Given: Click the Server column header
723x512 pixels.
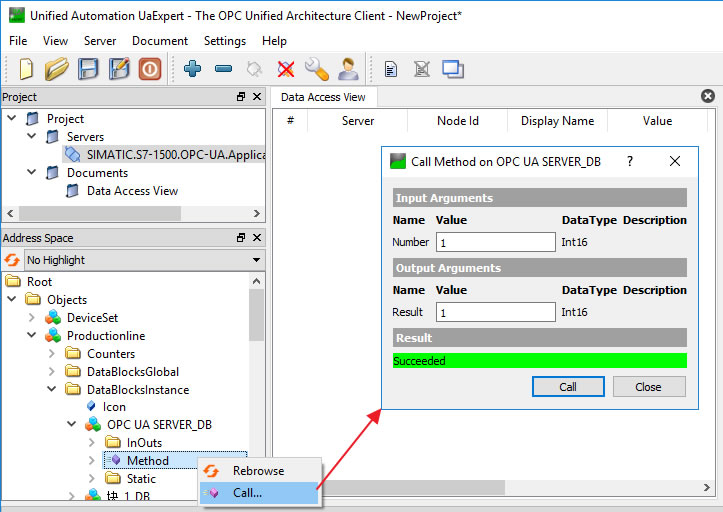Looking at the screenshot, I should point(358,121).
